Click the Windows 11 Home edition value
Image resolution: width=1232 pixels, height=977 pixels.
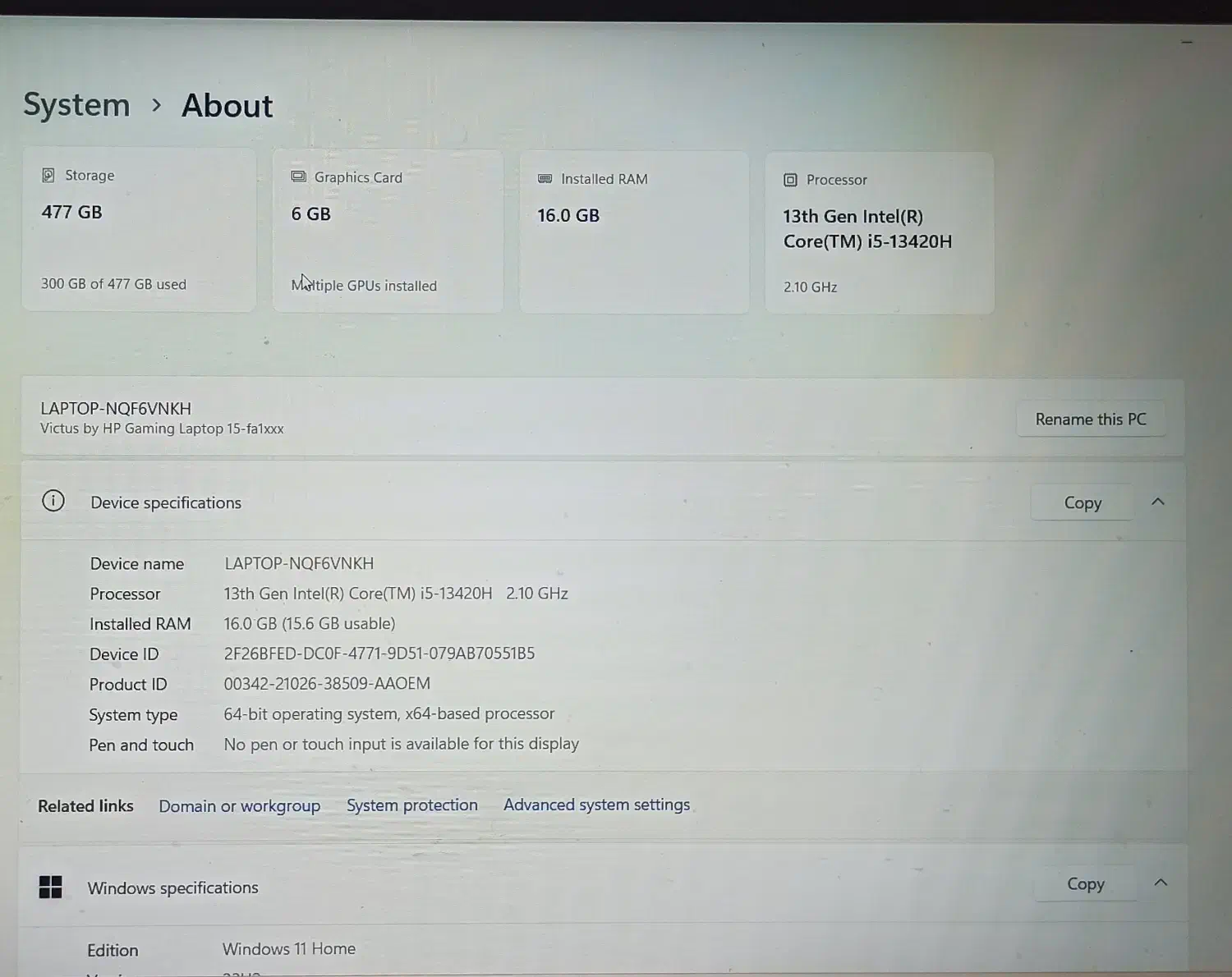point(289,949)
